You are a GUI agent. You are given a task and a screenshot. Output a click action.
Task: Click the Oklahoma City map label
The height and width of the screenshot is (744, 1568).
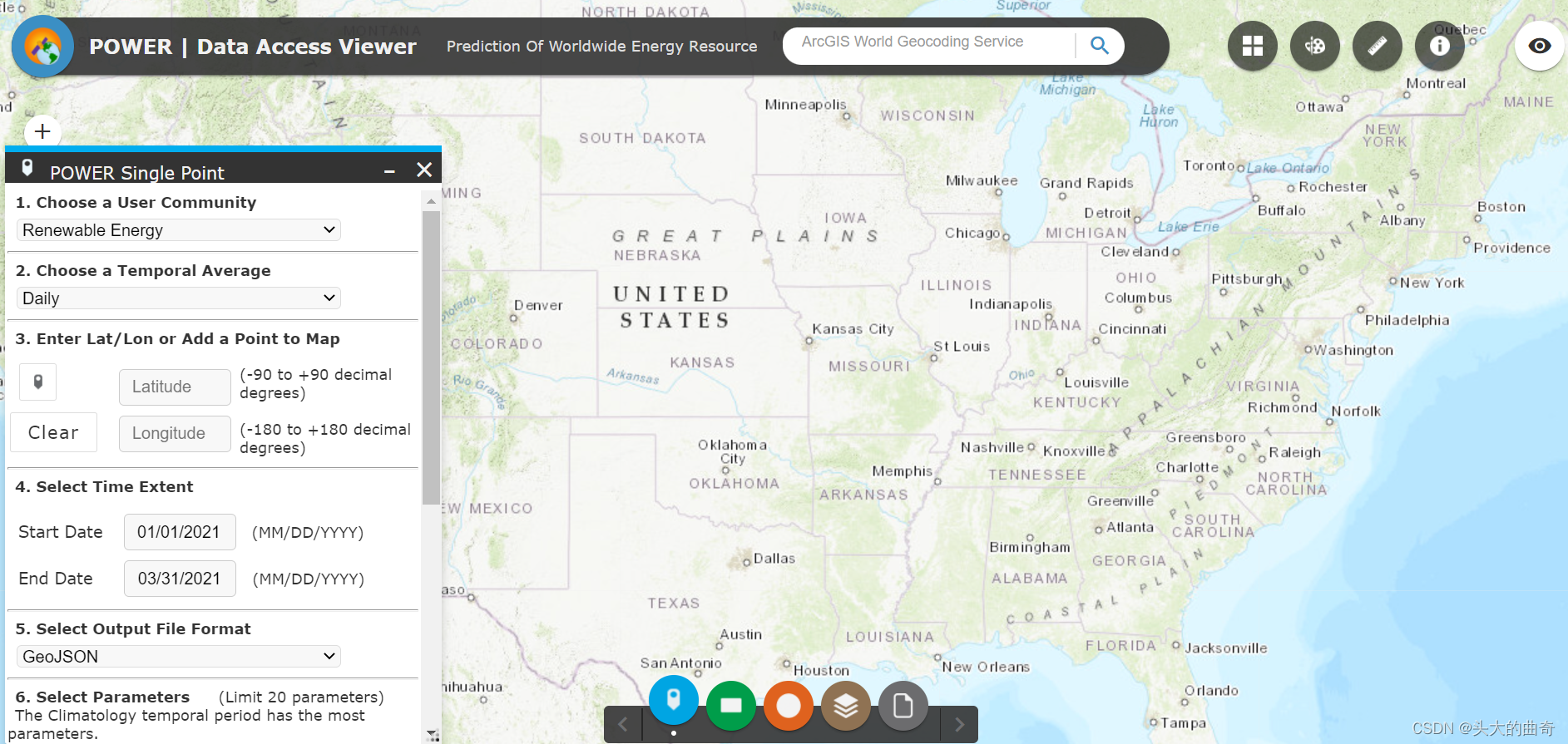[x=732, y=451]
